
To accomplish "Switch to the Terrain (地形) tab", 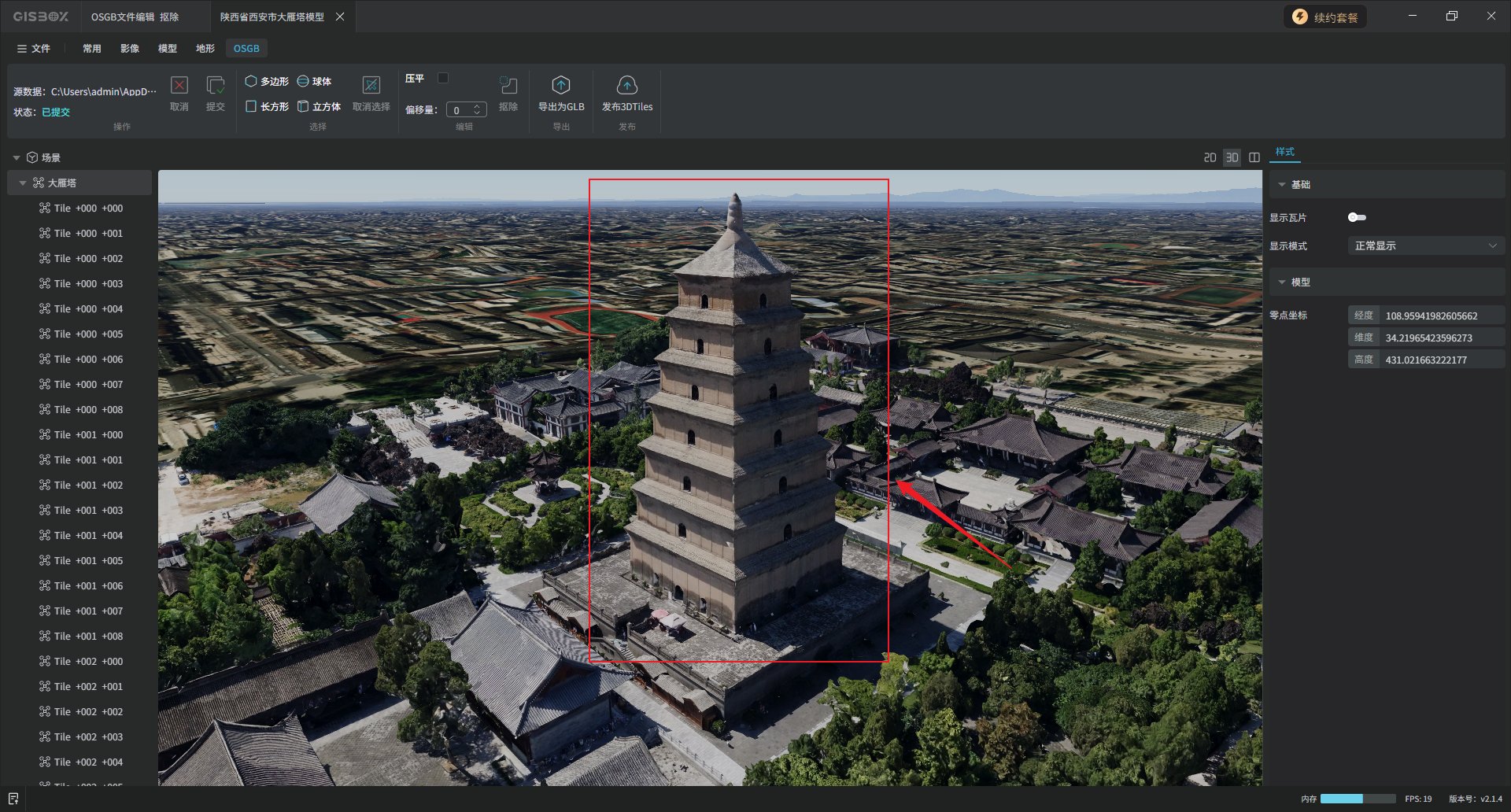I will (x=205, y=49).
